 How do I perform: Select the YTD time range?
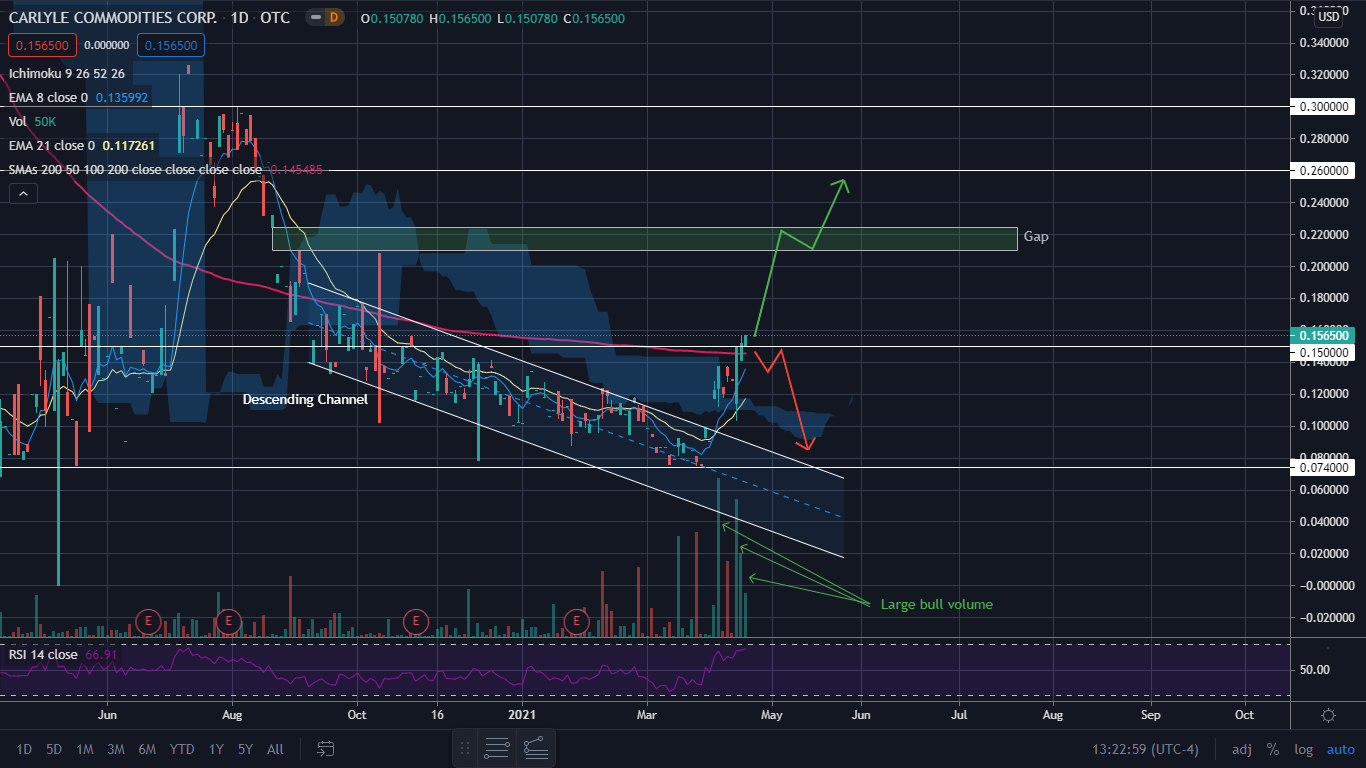tap(182, 749)
